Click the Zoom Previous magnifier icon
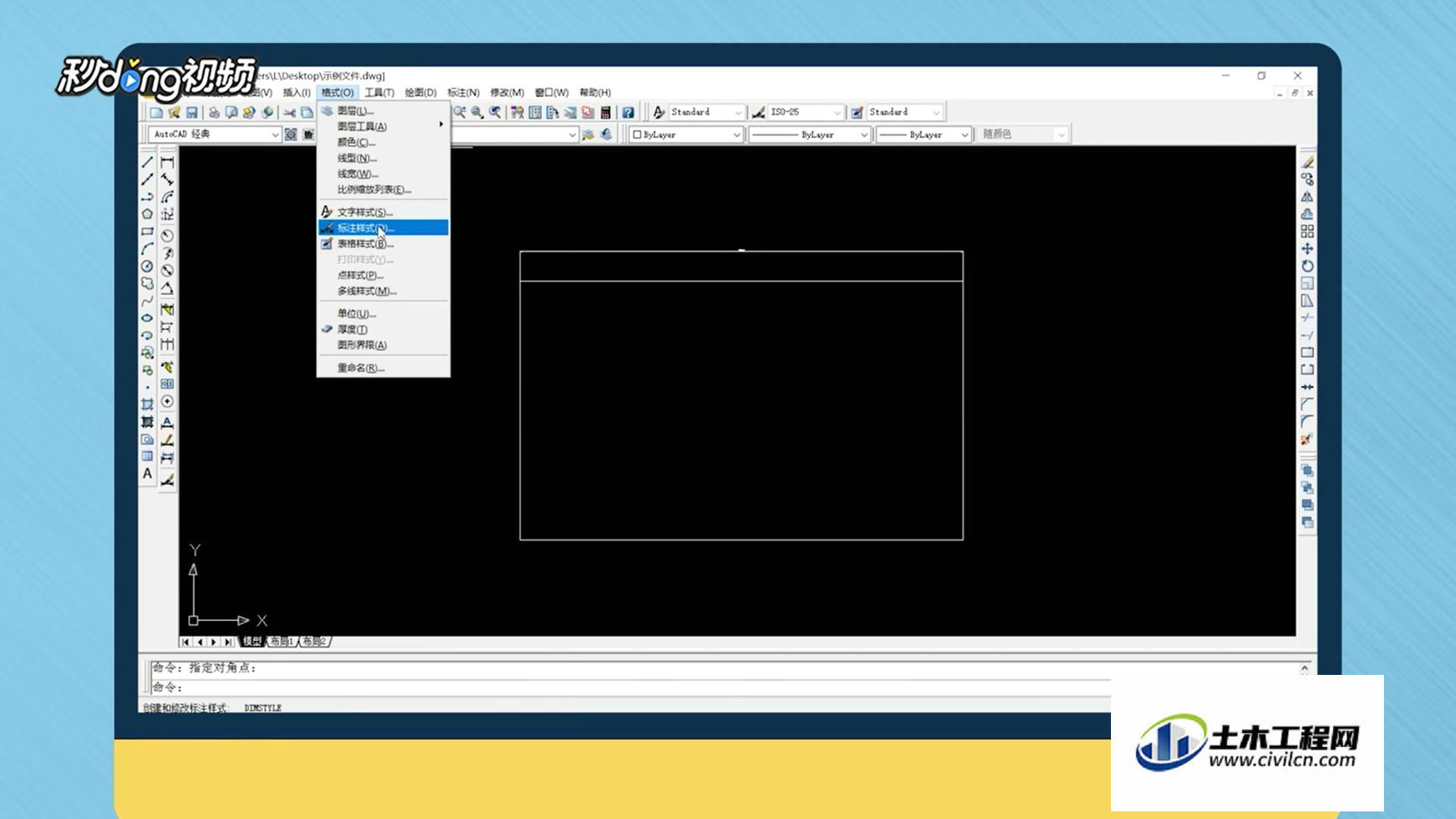 tap(495, 112)
